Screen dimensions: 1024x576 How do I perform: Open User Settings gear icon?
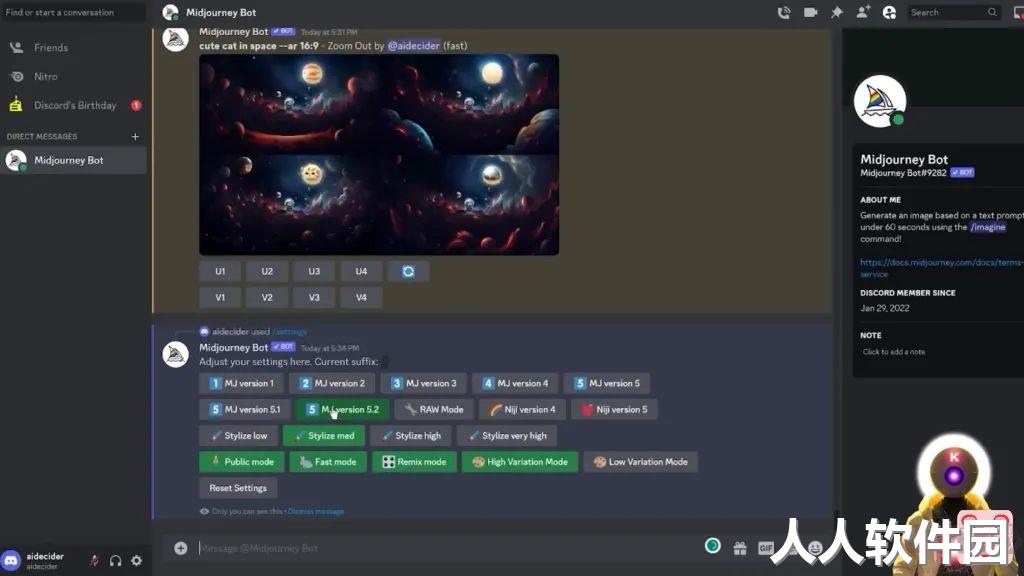pyautogui.click(x=136, y=560)
